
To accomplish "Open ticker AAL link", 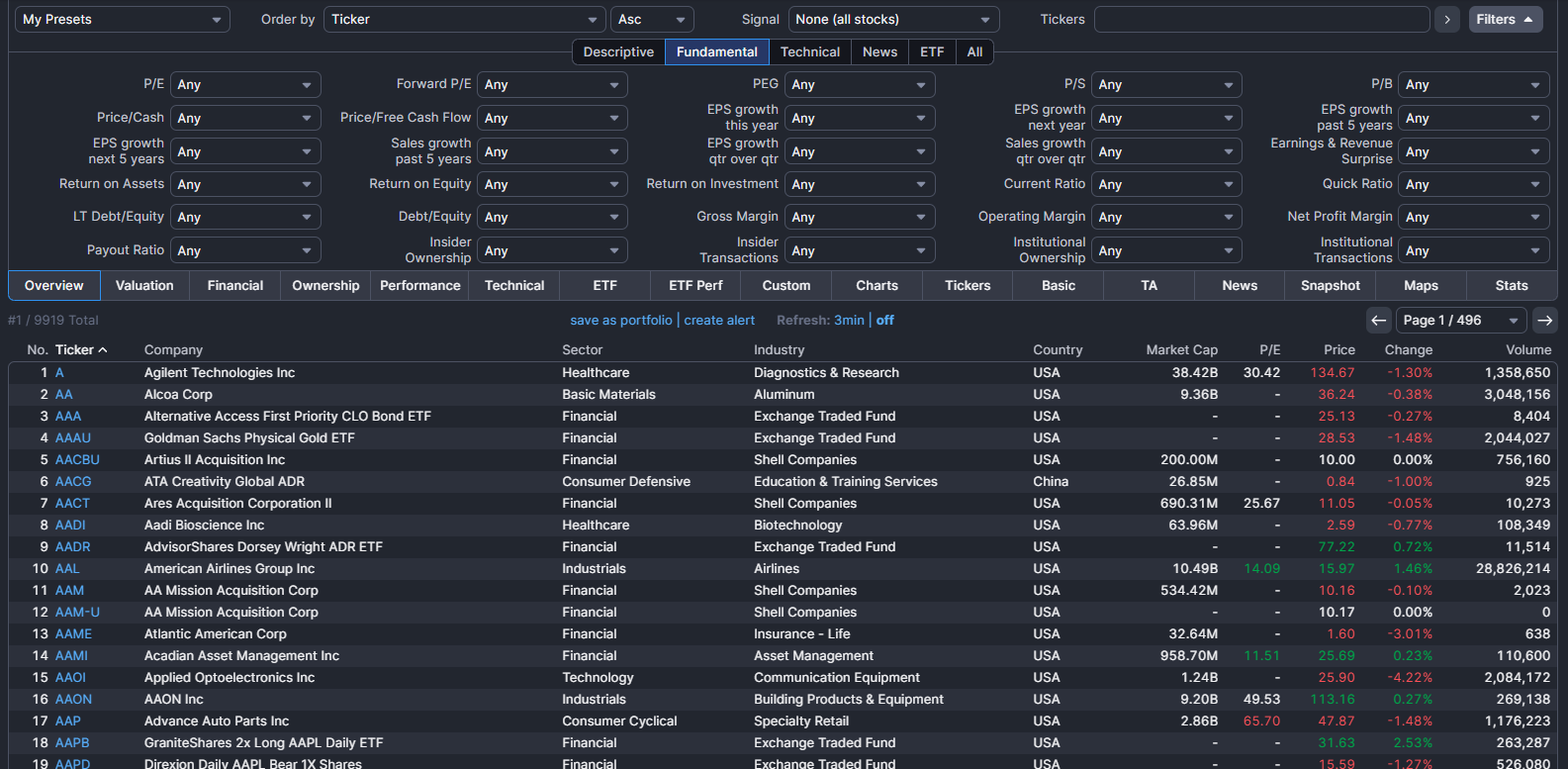I will click(67, 569).
